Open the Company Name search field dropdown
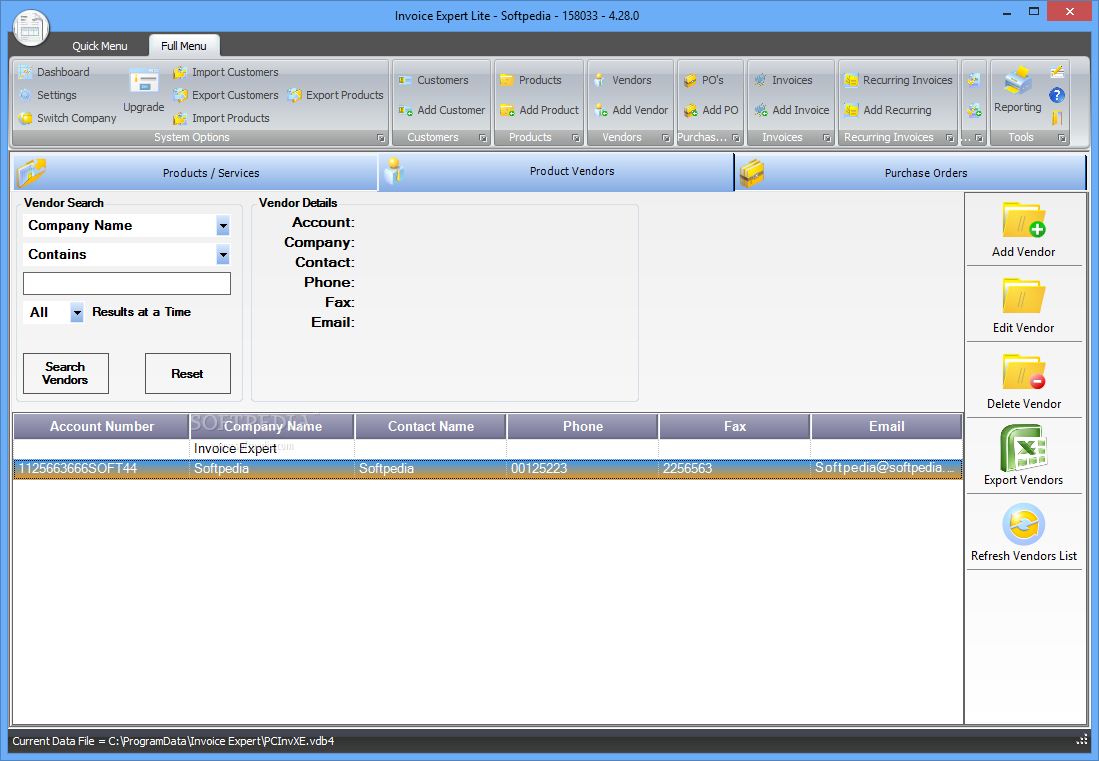Screen dimensions: 1099x761 223,226
